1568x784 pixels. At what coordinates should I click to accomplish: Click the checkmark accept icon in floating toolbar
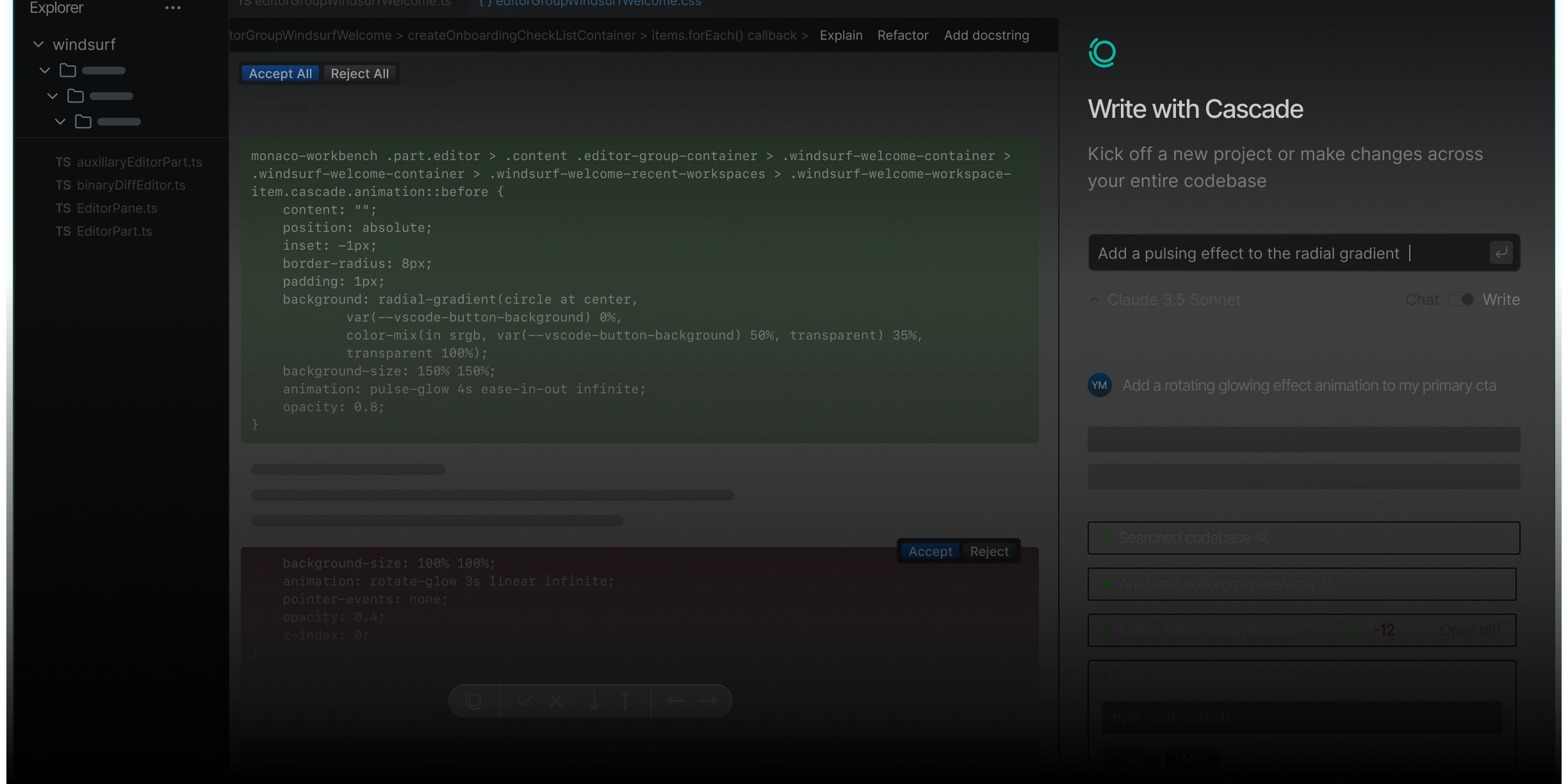coord(525,701)
